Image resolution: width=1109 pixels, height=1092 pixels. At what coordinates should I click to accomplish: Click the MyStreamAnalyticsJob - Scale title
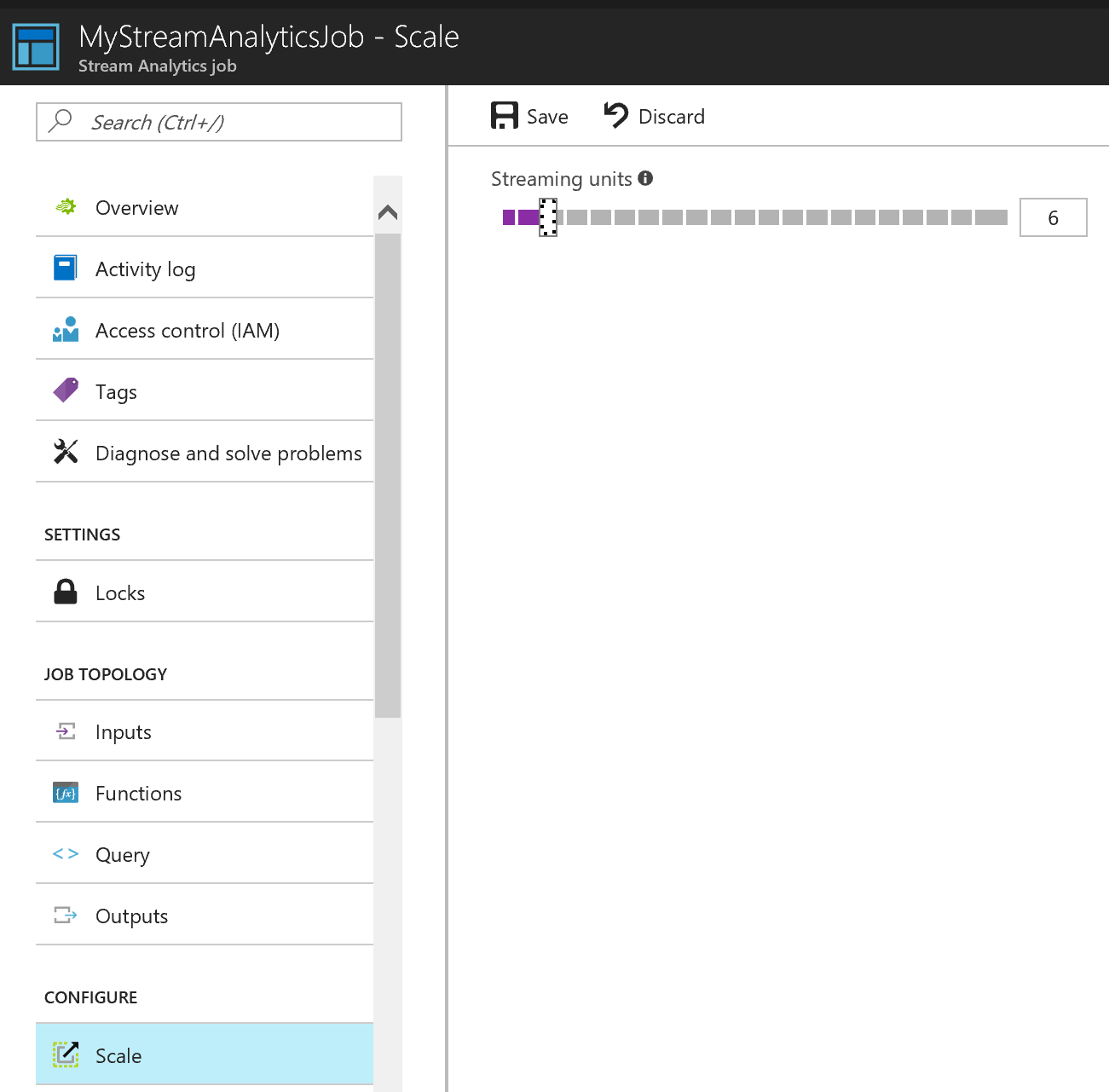click(x=269, y=37)
